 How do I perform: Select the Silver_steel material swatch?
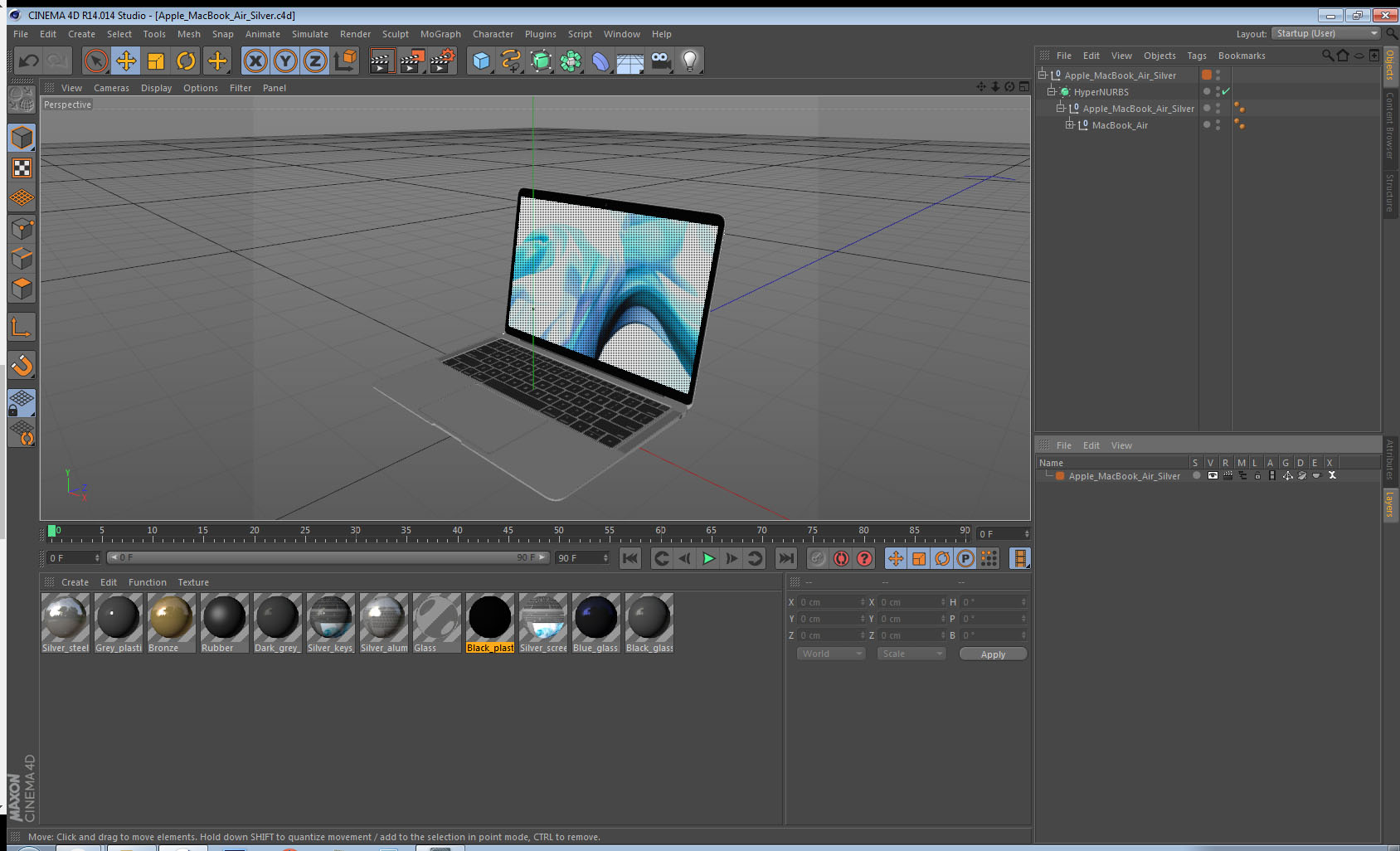click(x=66, y=623)
